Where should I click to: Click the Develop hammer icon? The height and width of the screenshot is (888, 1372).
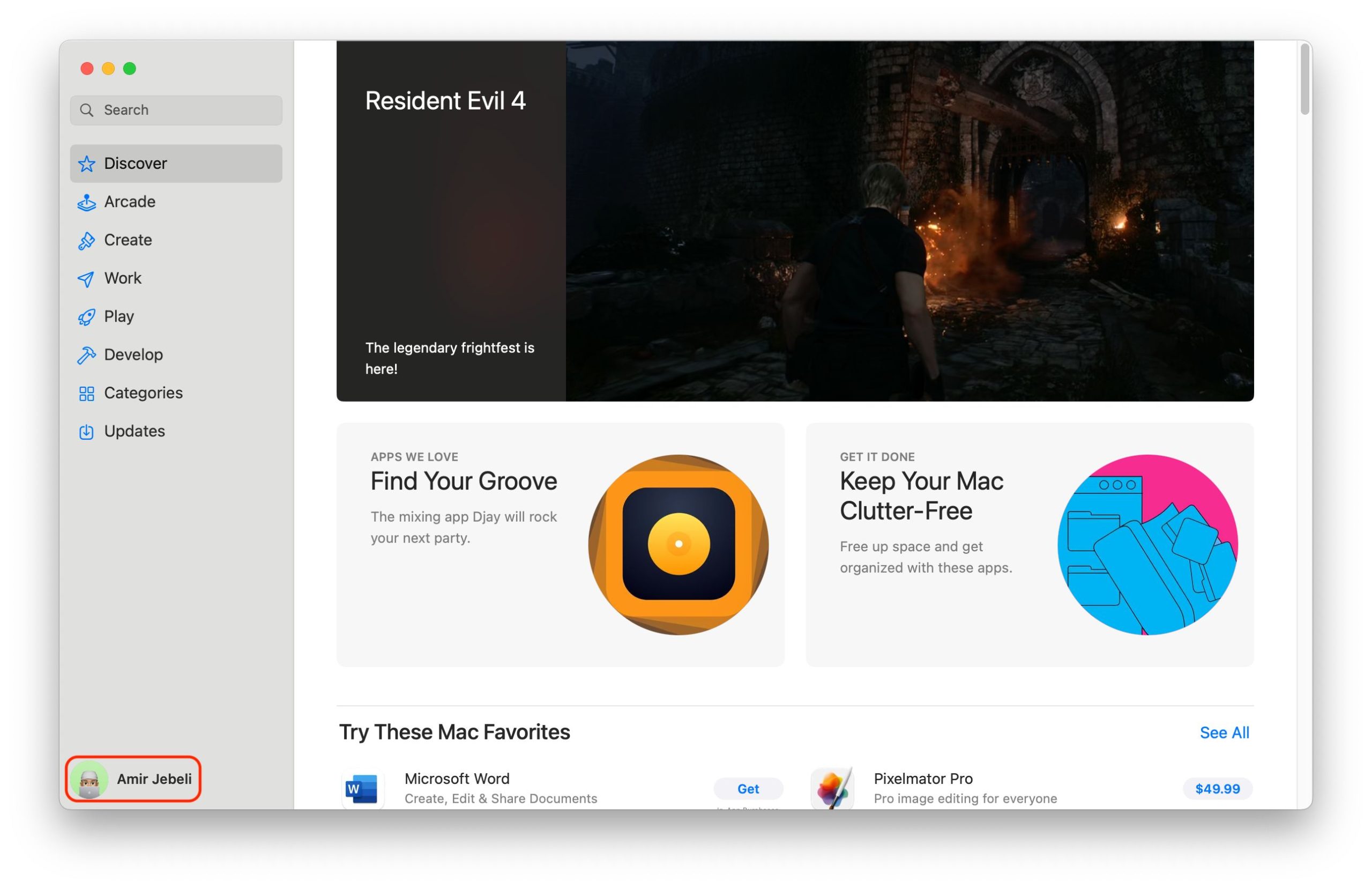point(86,355)
